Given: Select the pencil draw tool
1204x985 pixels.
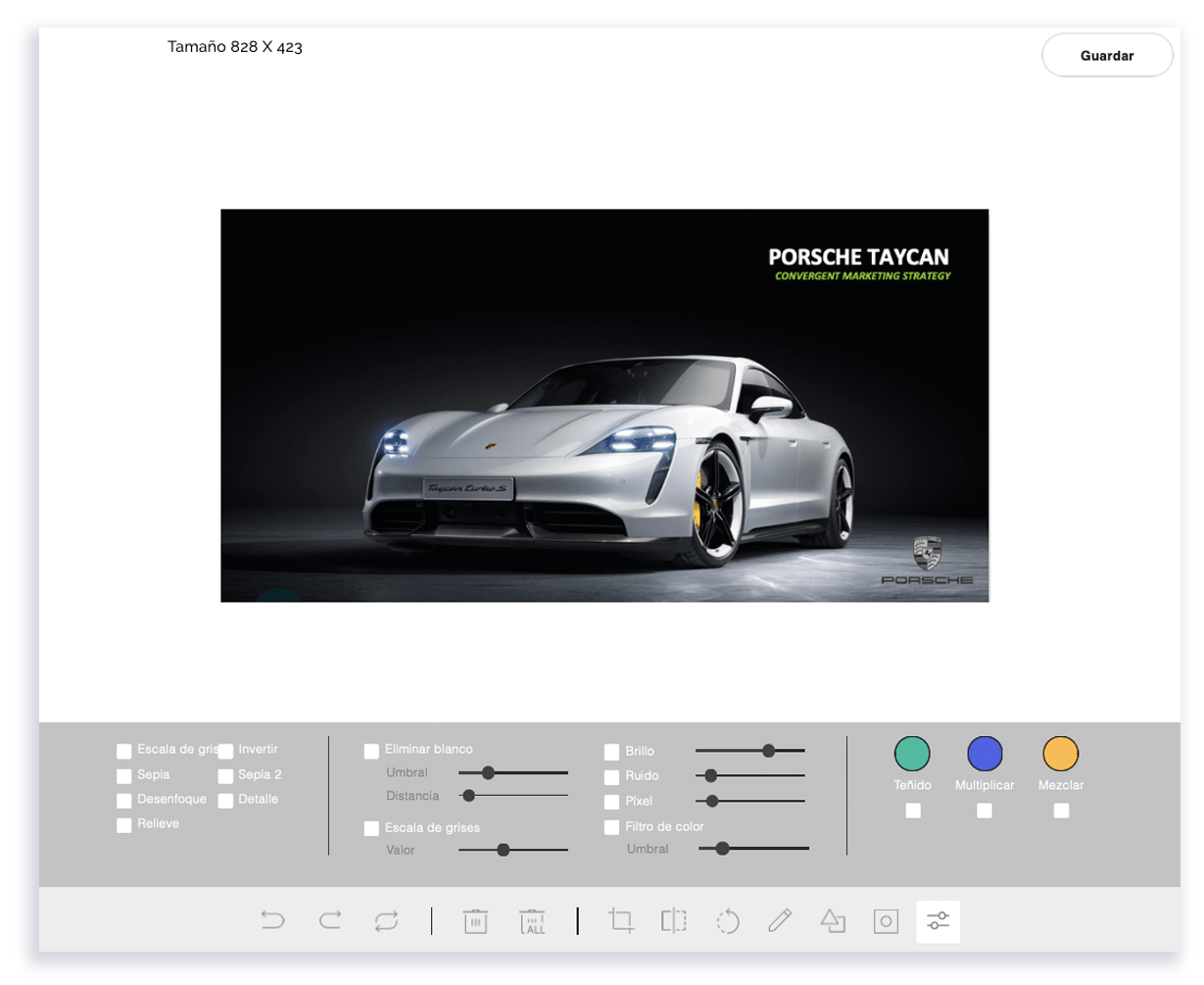Looking at the screenshot, I should pos(780,920).
